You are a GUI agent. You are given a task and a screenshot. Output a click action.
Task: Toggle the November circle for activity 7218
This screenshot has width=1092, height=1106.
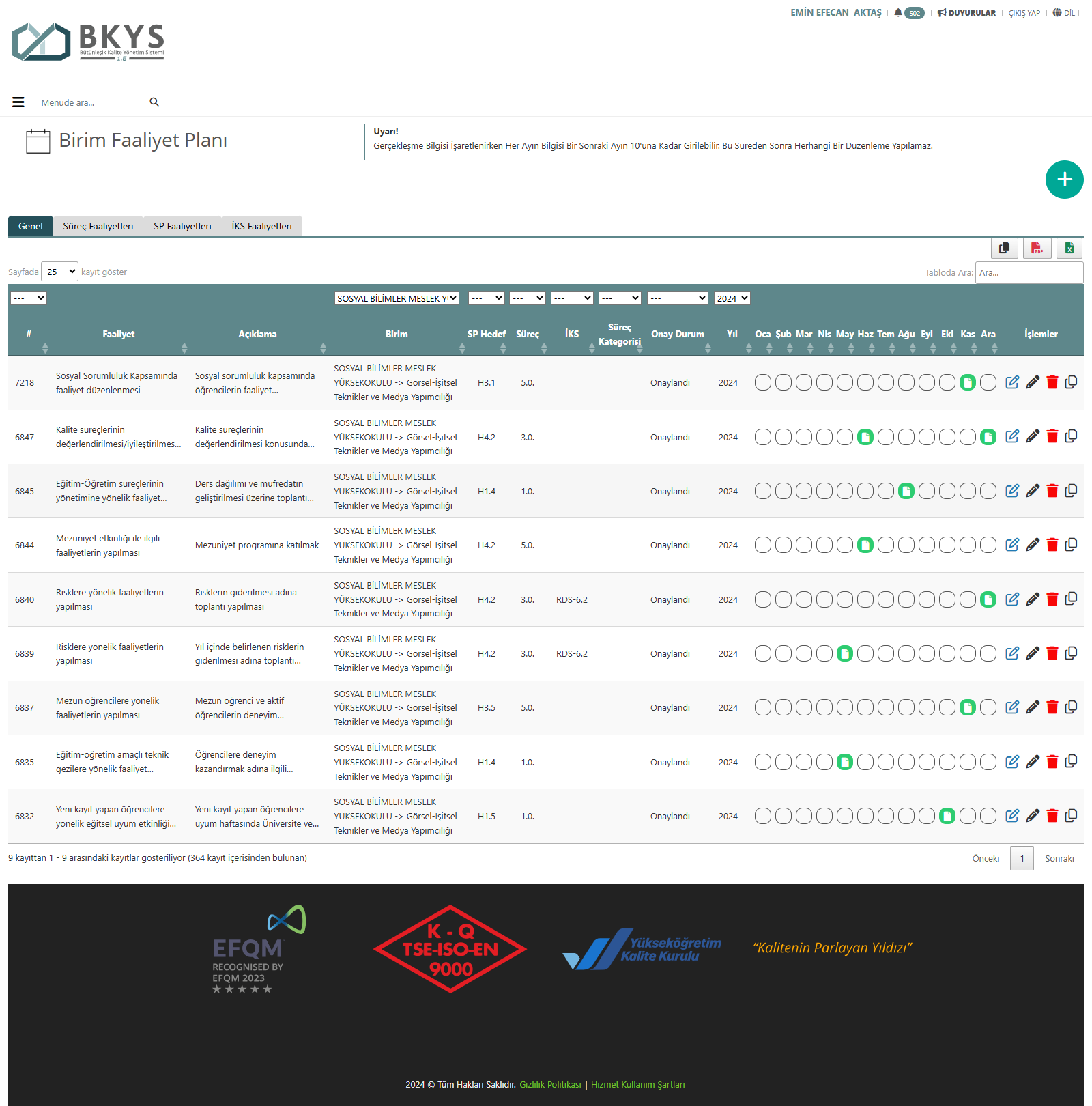967,383
